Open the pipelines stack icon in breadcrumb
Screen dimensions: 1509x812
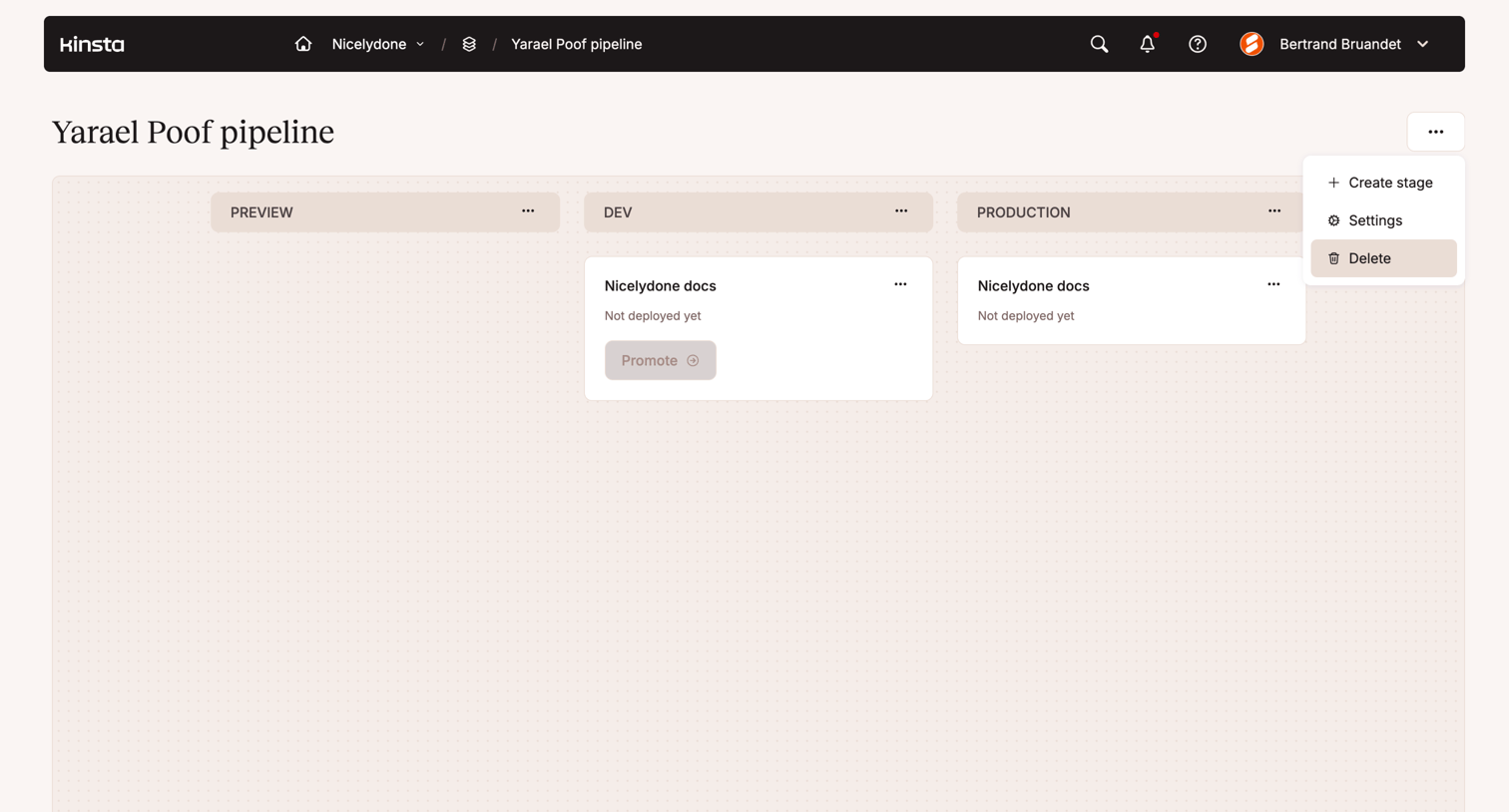coord(469,44)
